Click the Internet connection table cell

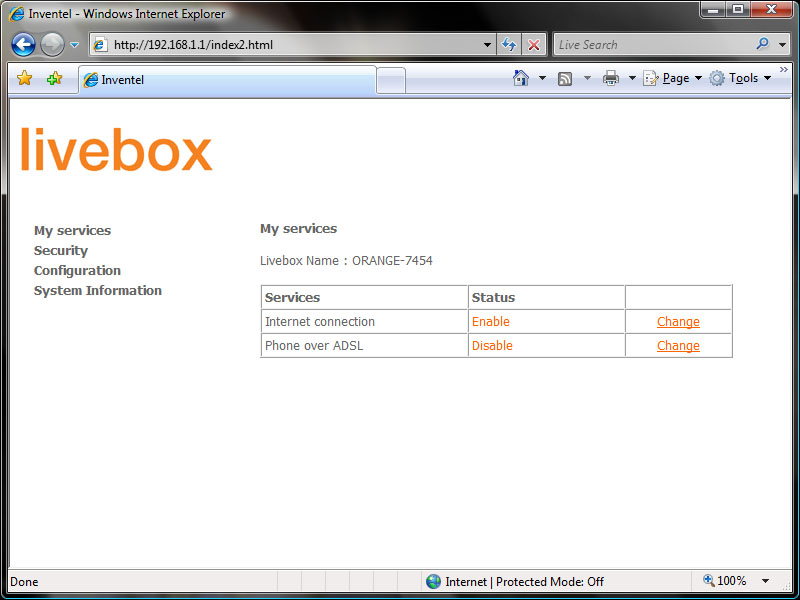click(364, 321)
